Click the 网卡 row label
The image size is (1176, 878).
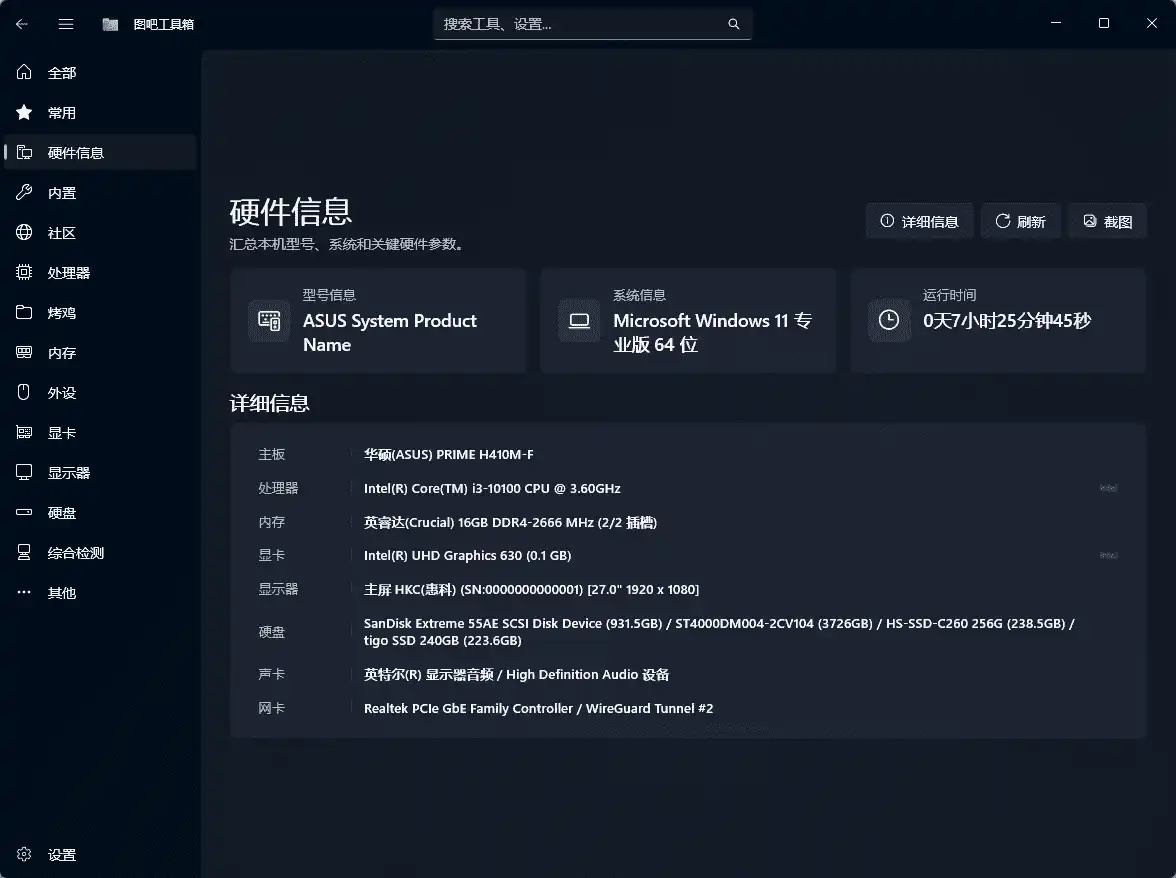click(x=272, y=709)
